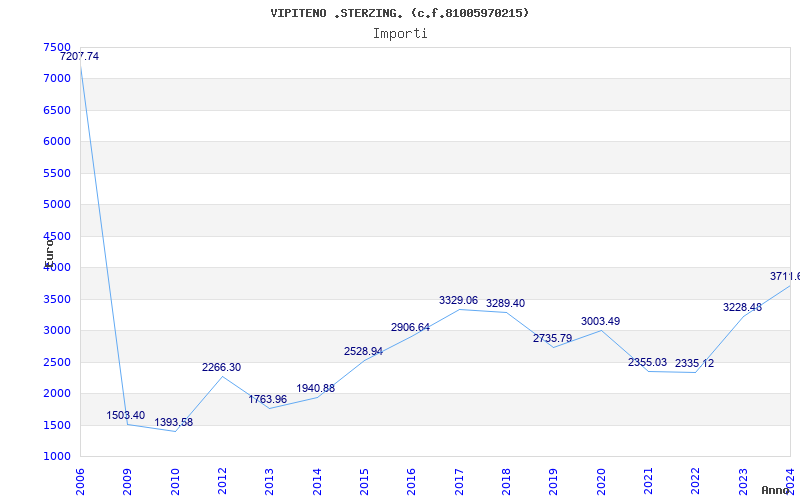Click y-axis value 5000
800x500 pixels.
[57, 205]
